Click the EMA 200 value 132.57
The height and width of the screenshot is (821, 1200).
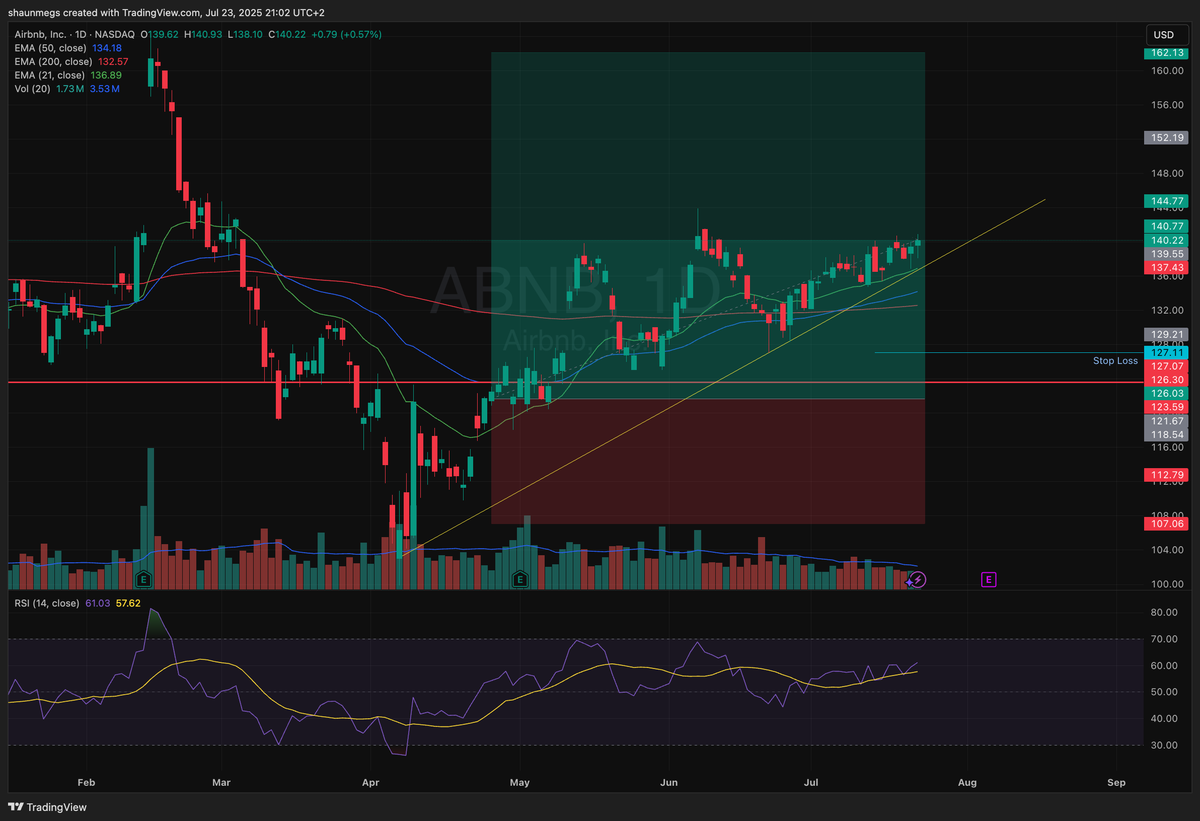click(111, 61)
